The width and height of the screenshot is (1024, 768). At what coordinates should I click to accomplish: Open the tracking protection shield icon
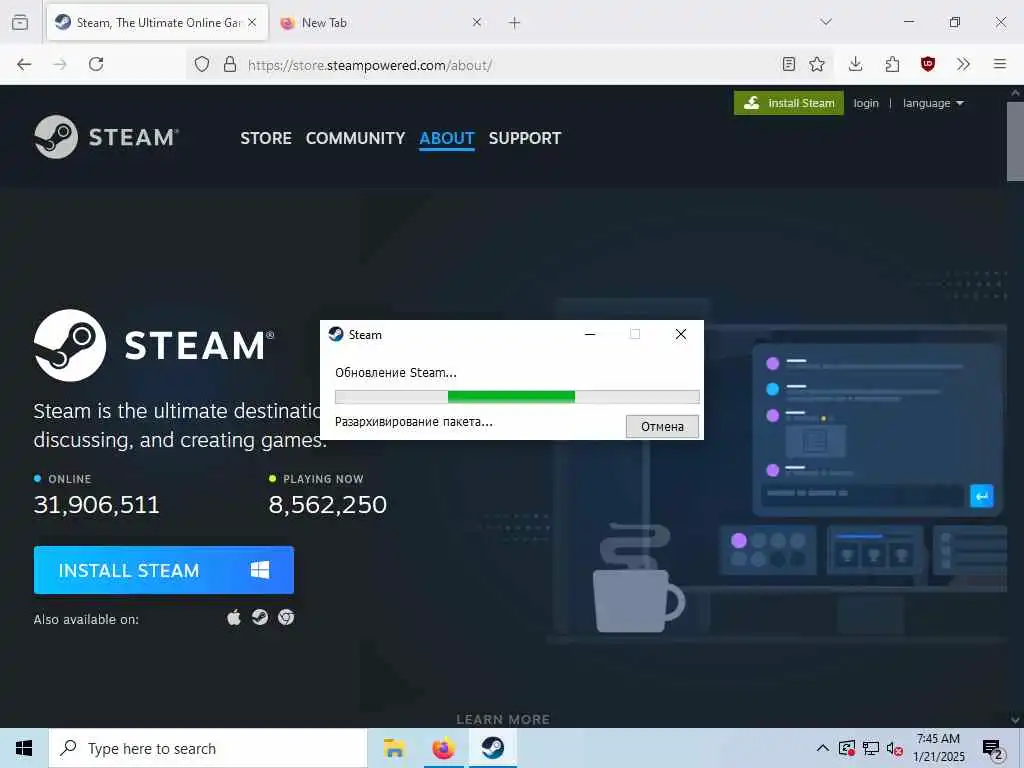pyautogui.click(x=202, y=64)
